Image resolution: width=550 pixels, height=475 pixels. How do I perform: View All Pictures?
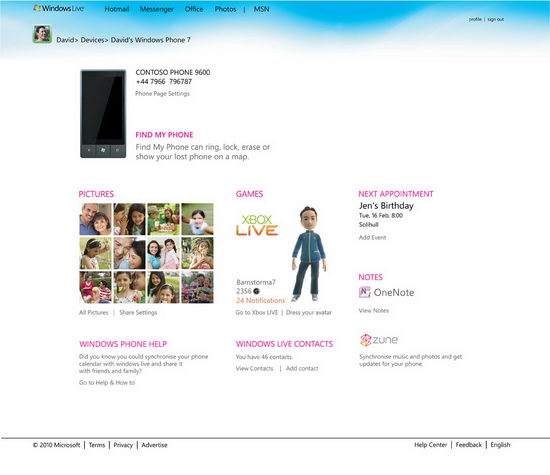94,313
